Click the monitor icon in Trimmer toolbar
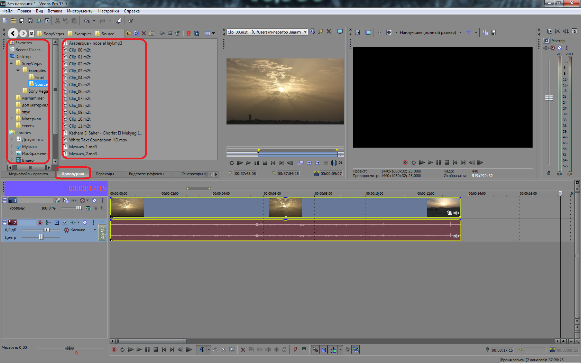This screenshot has width=581, height=363. coord(340,32)
